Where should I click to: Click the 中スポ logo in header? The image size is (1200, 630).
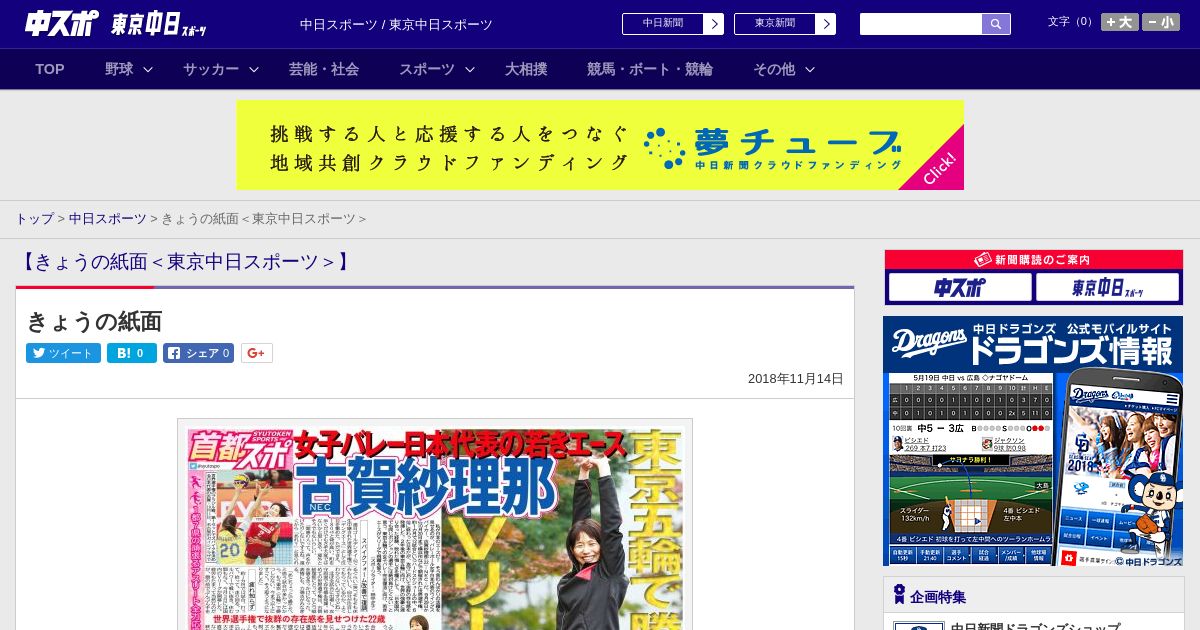[62, 23]
